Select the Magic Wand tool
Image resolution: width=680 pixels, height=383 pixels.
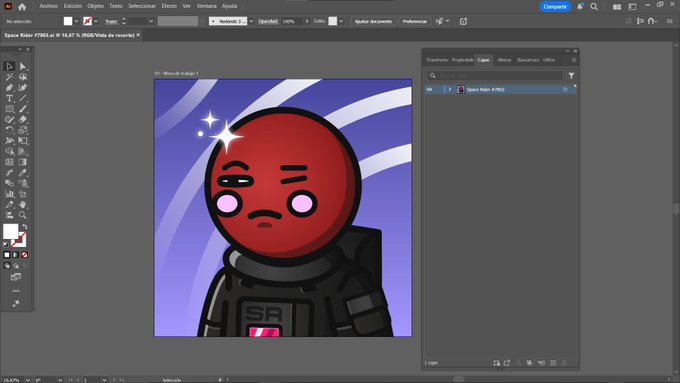pos(9,77)
